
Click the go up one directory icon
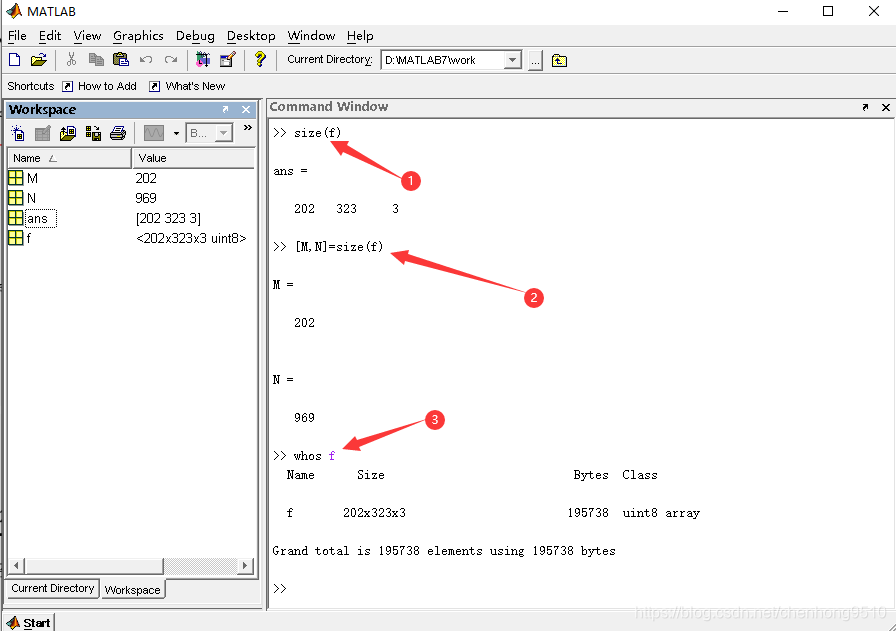[559, 61]
